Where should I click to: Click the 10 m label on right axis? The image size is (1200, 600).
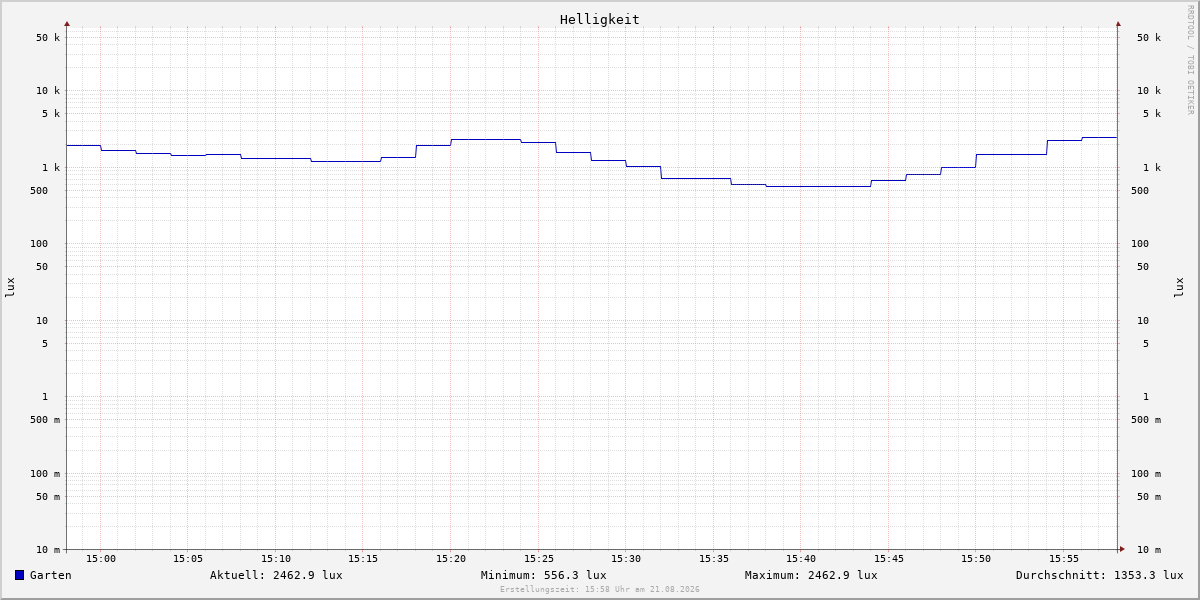[x=1149, y=549]
